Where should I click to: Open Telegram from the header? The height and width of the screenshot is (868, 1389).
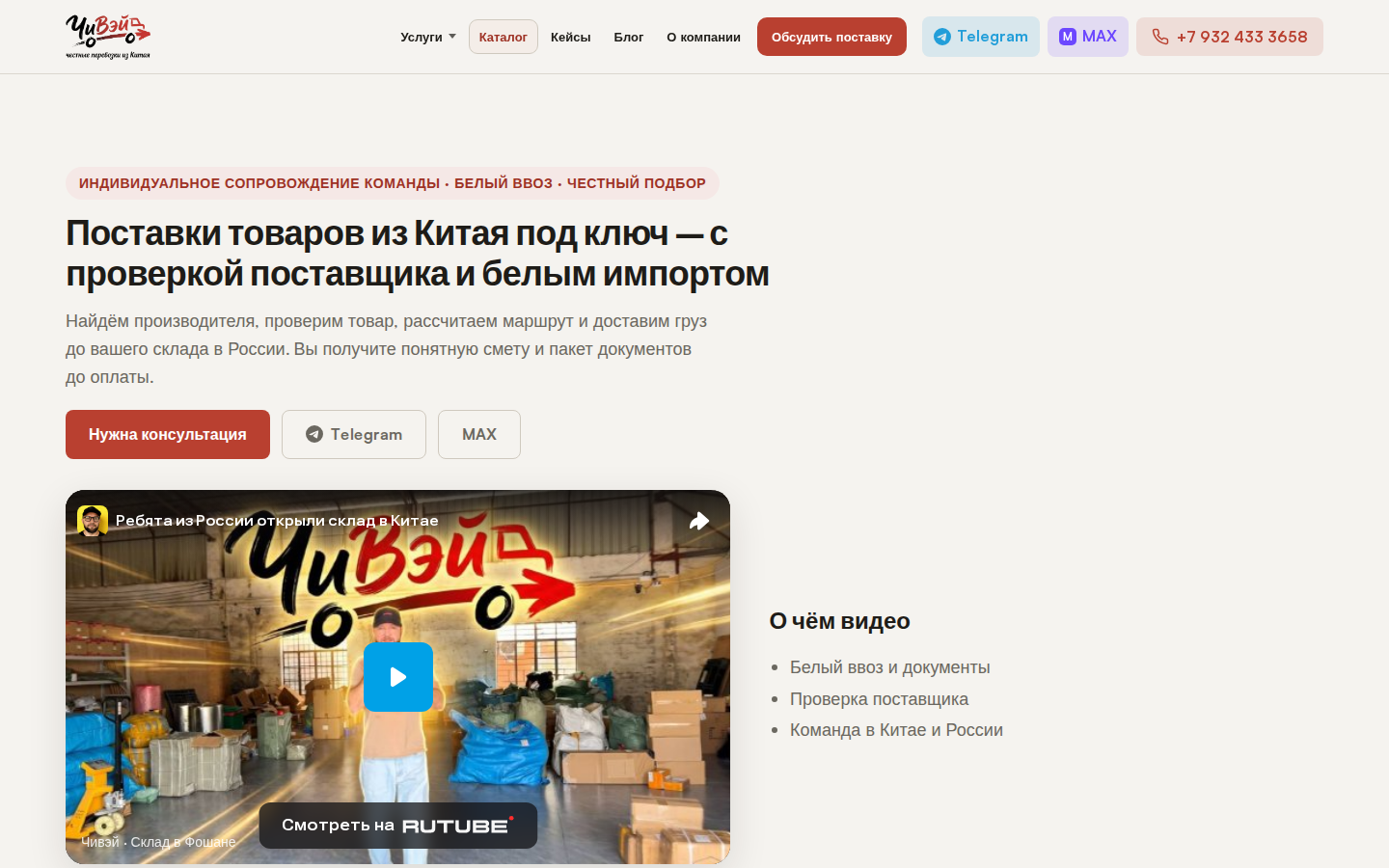[981, 37]
